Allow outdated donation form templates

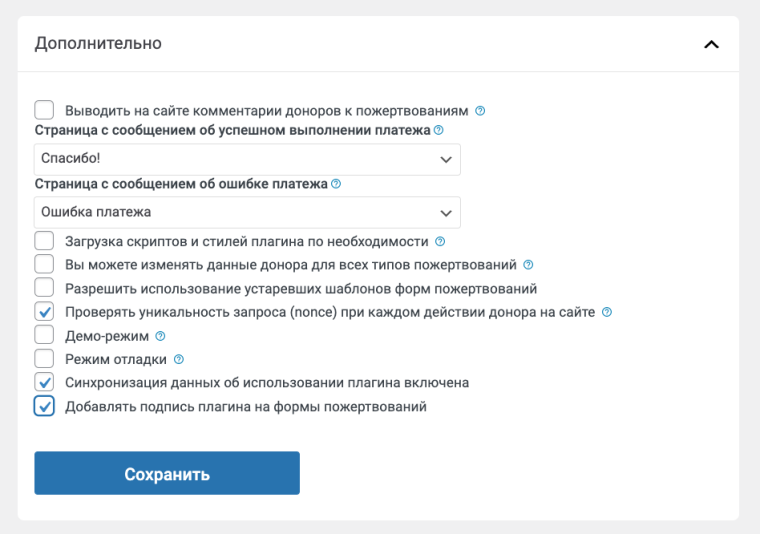coord(44,289)
